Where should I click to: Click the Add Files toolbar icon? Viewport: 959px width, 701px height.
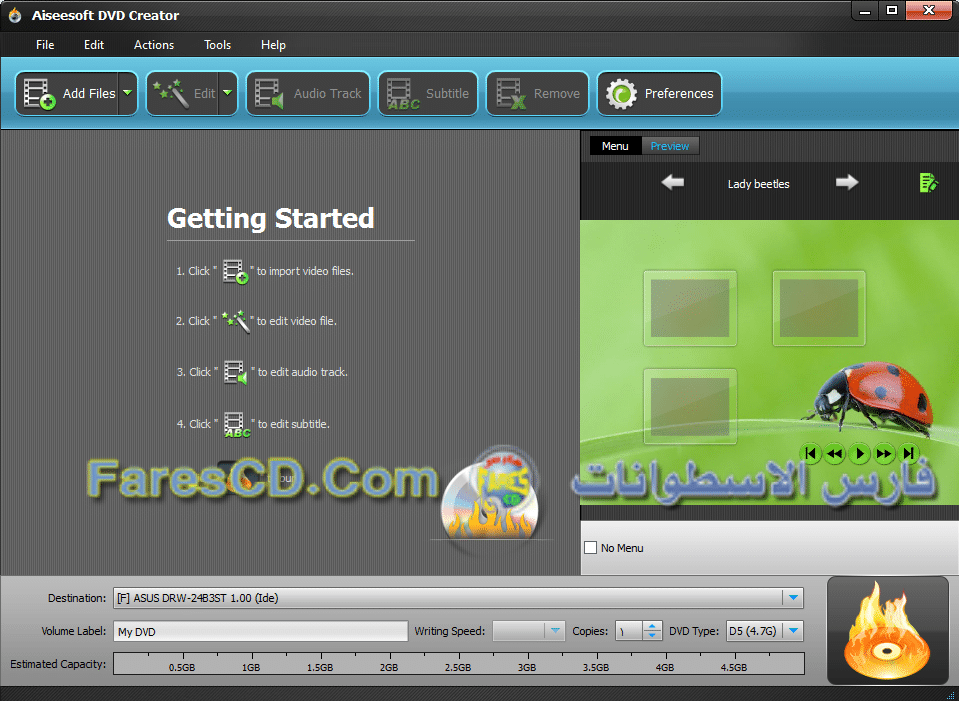[x=40, y=94]
